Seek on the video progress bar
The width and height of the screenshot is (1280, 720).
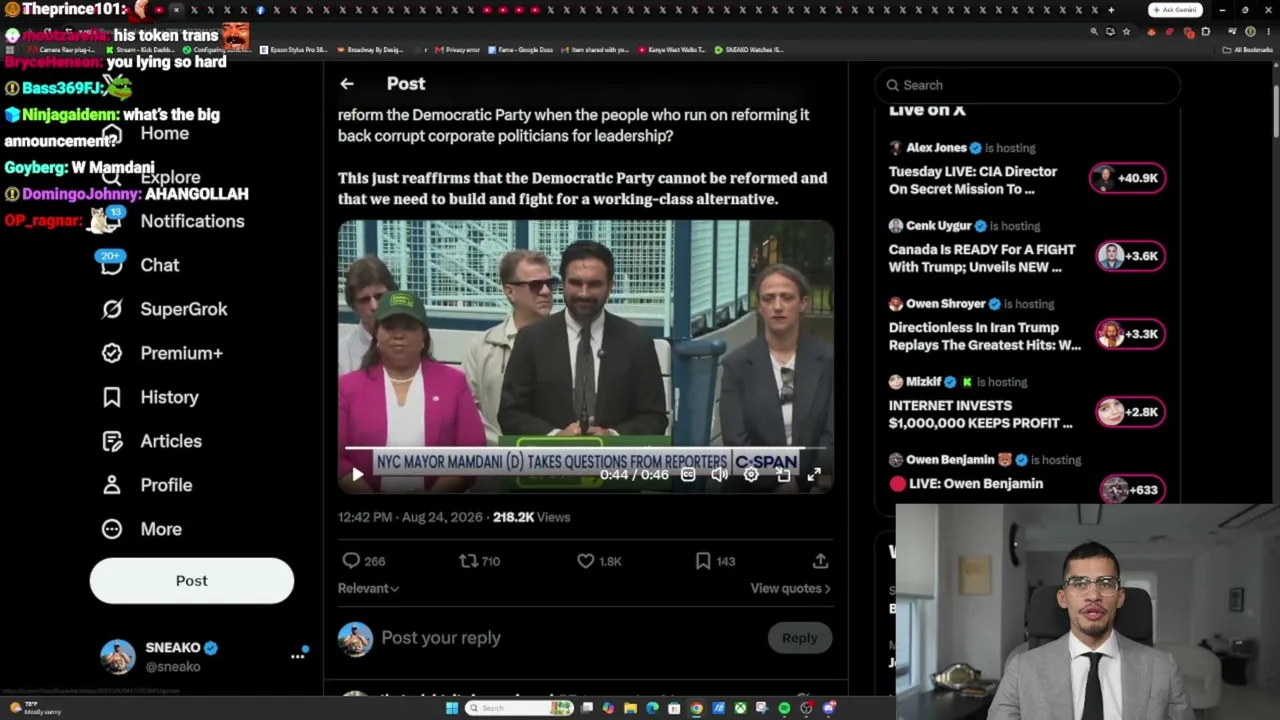click(x=586, y=448)
